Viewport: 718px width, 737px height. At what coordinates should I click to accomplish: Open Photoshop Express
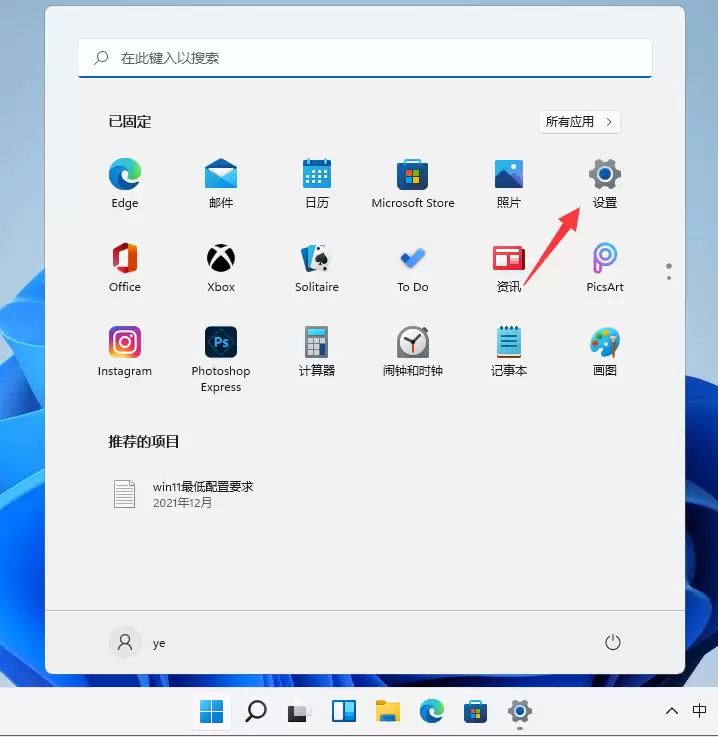click(221, 359)
